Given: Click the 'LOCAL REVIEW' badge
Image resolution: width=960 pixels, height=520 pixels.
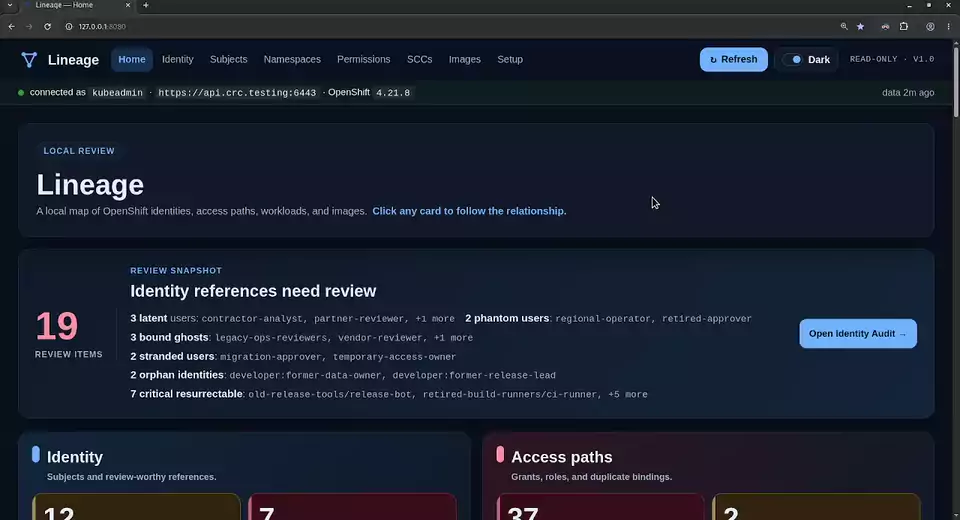Looking at the screenshot, I should click(x=78, y=151).
